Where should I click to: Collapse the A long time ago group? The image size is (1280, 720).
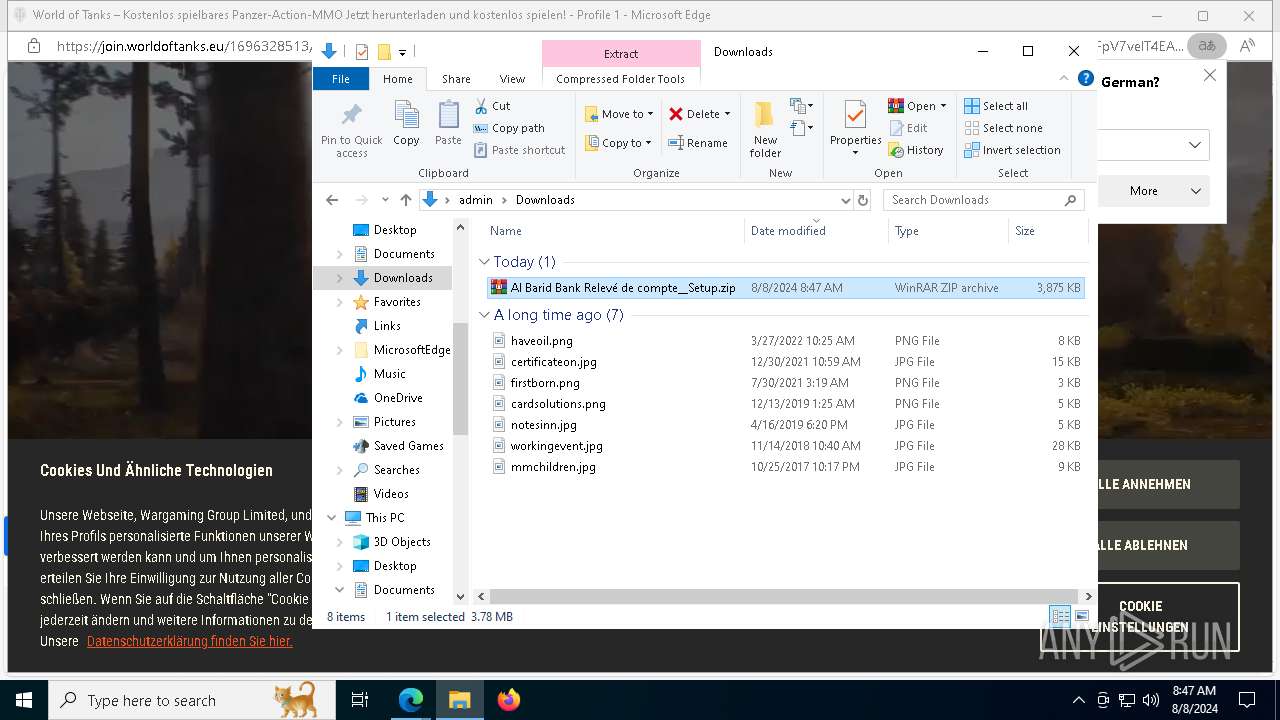click(x=485, y=315)
